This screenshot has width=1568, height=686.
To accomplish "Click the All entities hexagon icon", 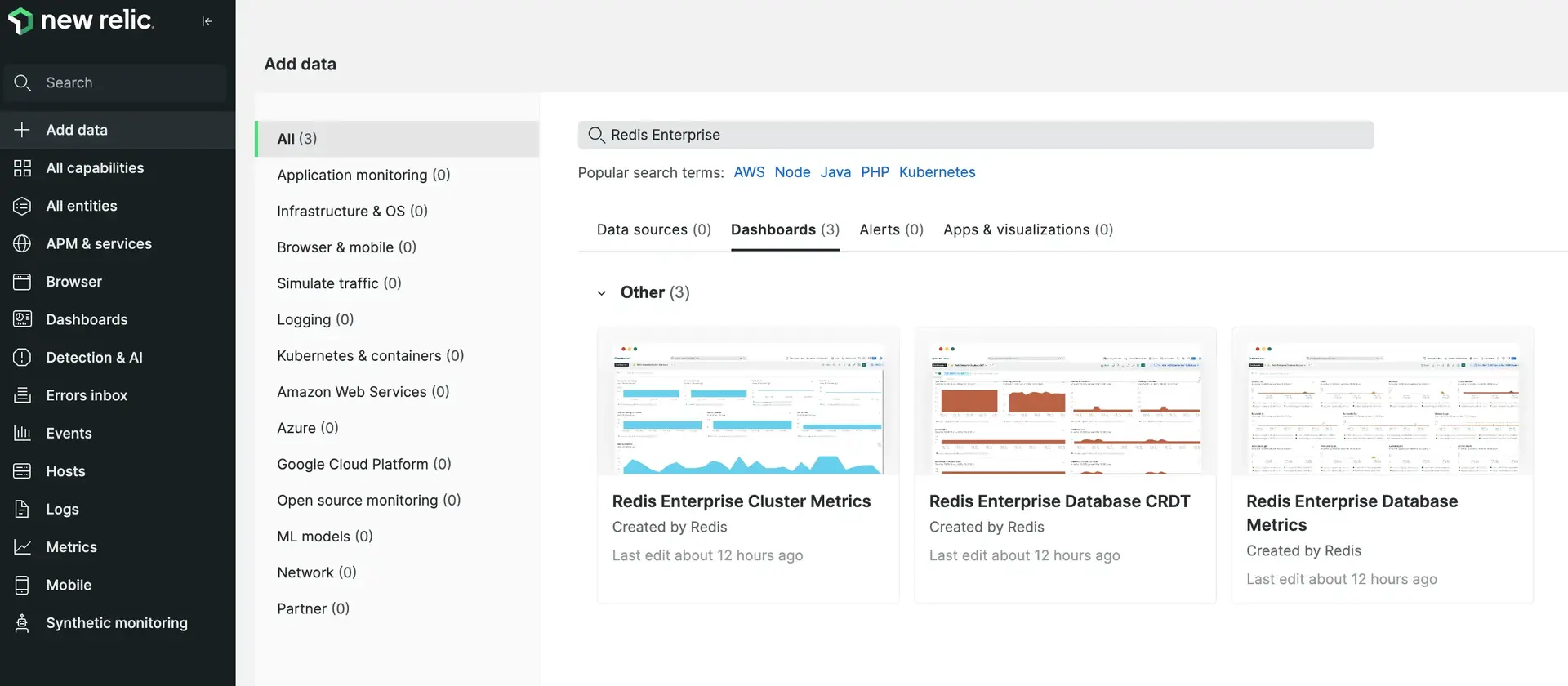I will 22,206.
